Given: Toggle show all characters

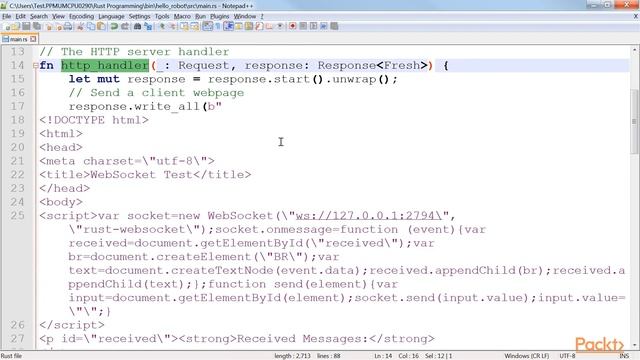Looking at the screenshot, I should coord(218,27).
